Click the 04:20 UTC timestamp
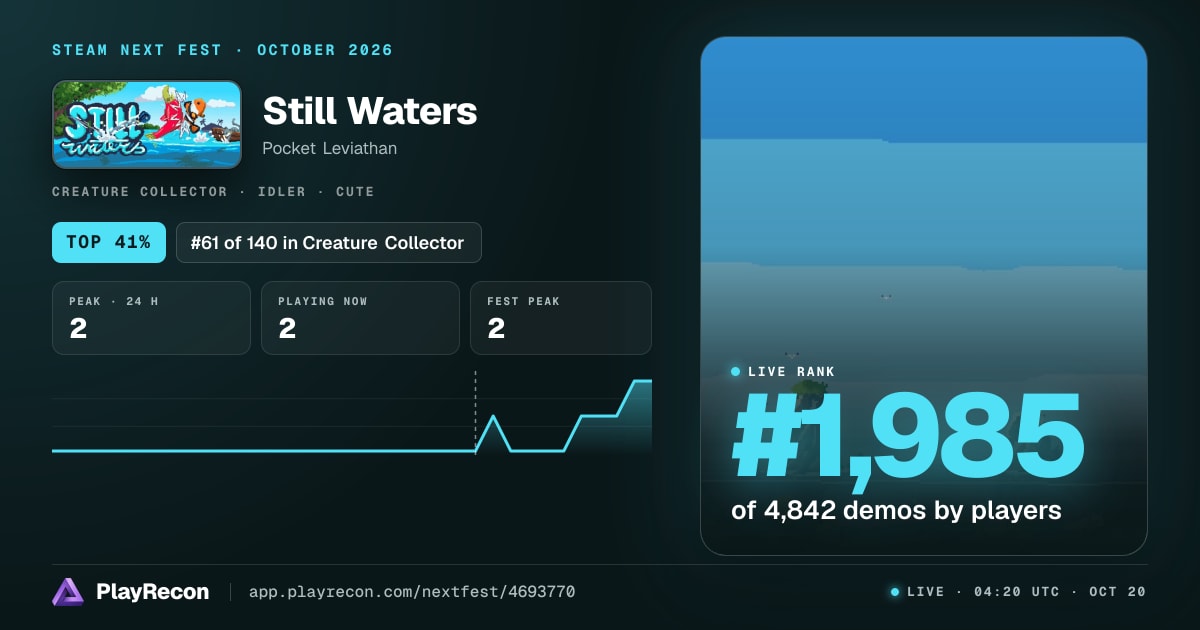The image size is (1200, 630). (x=1017, y=592)
